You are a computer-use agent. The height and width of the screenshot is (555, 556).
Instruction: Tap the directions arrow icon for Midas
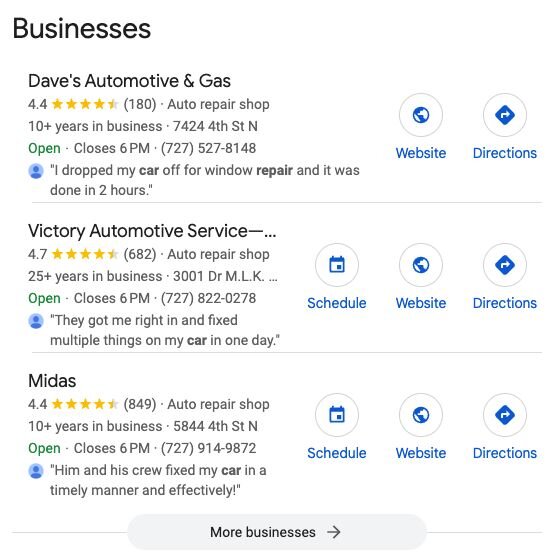pyautogui.click(x=505, y=415)
